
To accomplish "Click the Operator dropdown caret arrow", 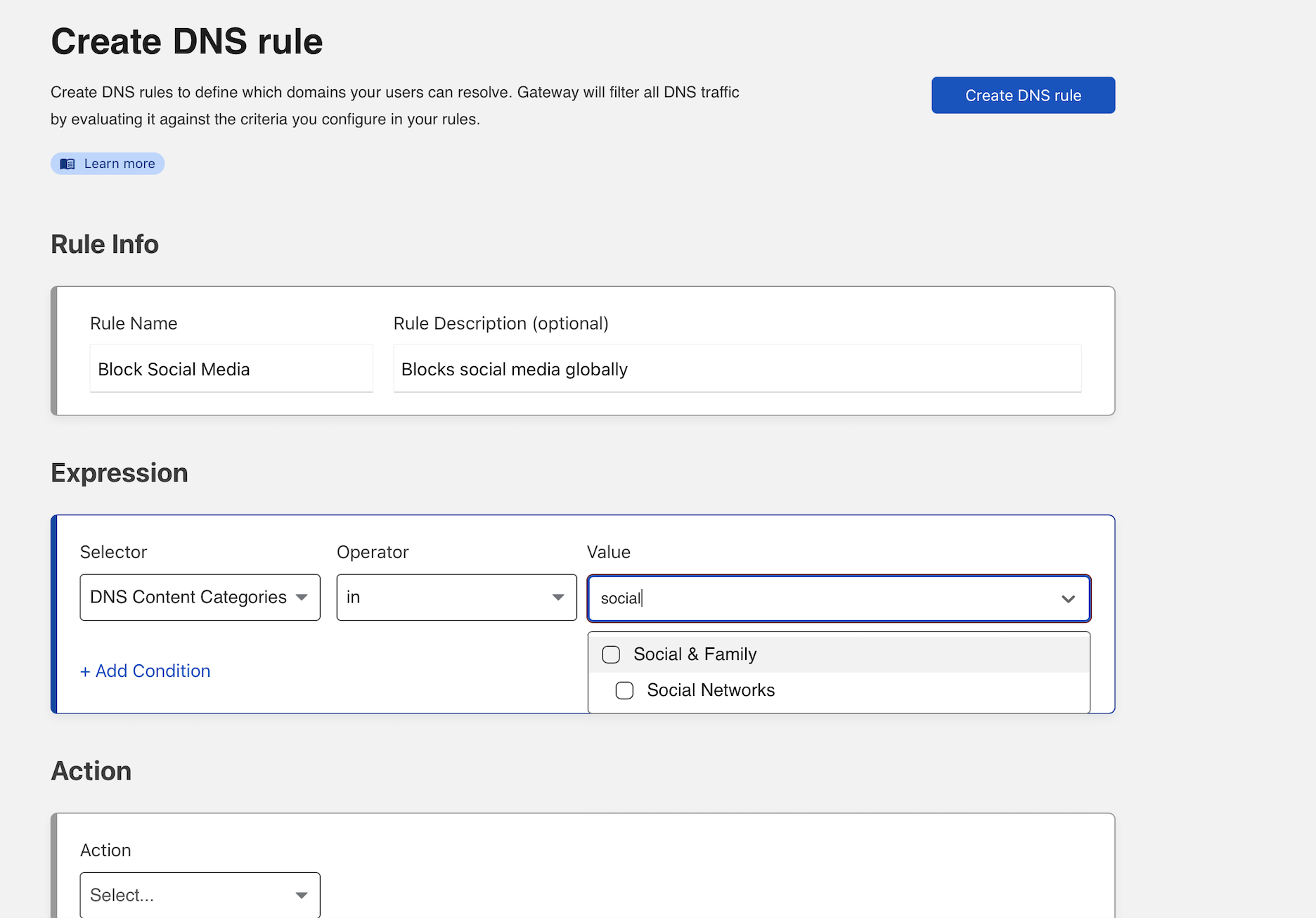I will [x=558, y=597].
